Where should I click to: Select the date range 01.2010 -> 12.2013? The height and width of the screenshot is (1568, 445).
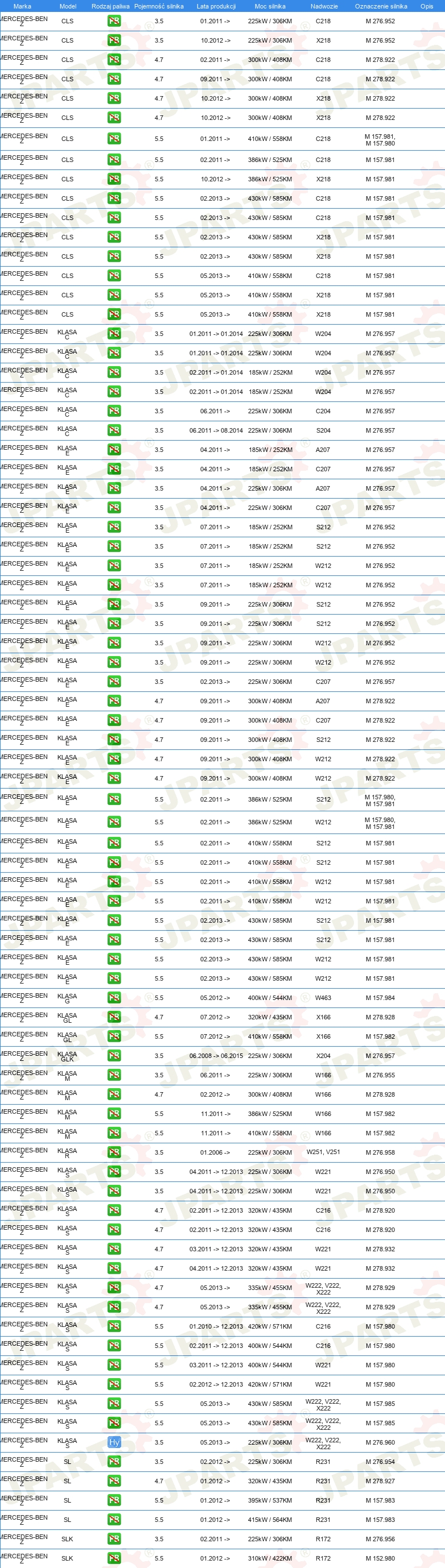[216, 1326]
